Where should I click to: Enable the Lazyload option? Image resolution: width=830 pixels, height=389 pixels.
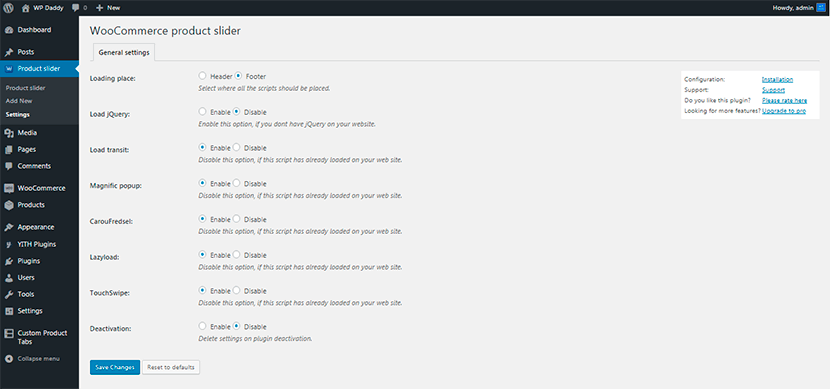(x=202, y=255)
